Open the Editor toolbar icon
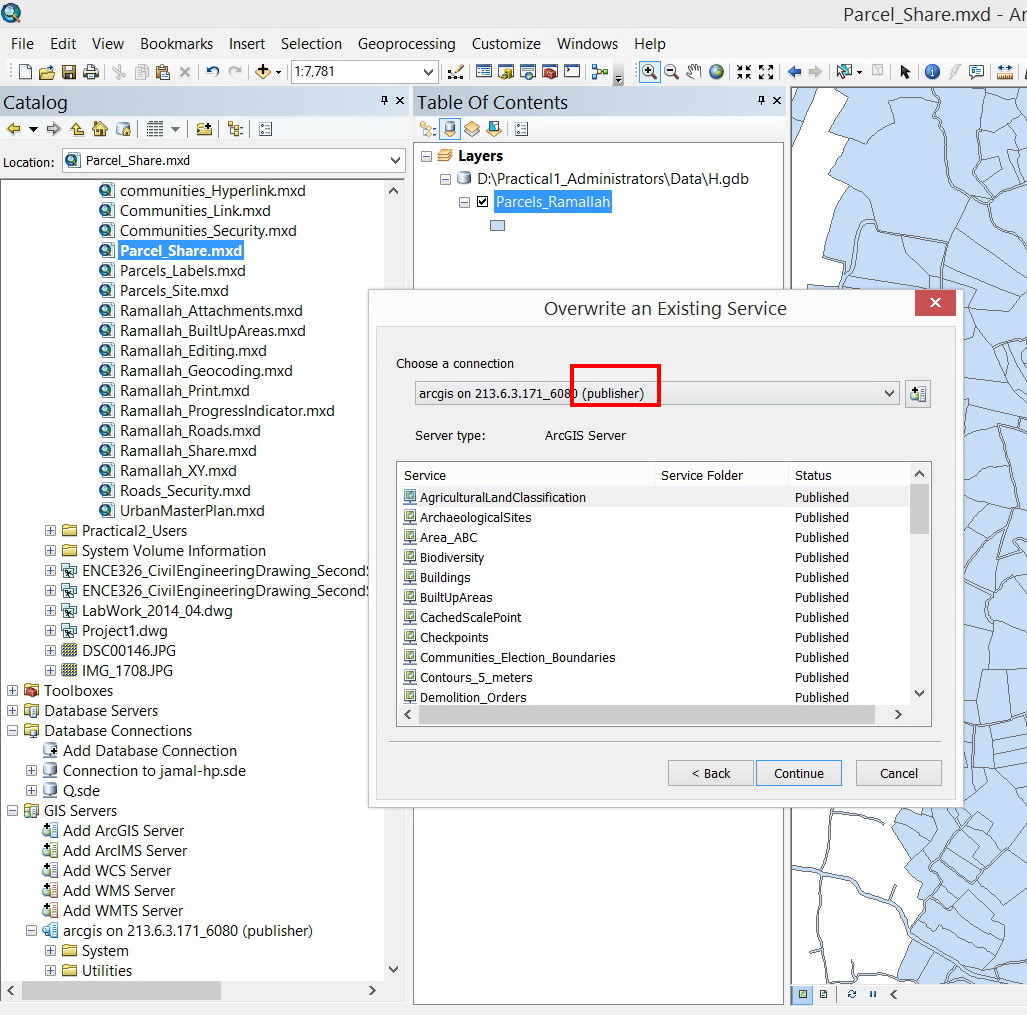This screenshot has width=1027, height=1015. tap(455, 72)
